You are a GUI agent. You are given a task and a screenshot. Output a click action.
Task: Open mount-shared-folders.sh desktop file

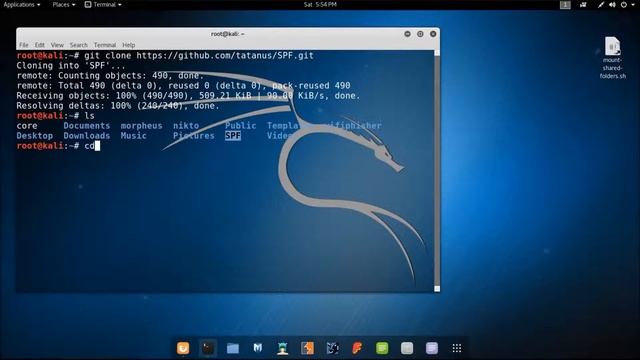click(612, 57)
